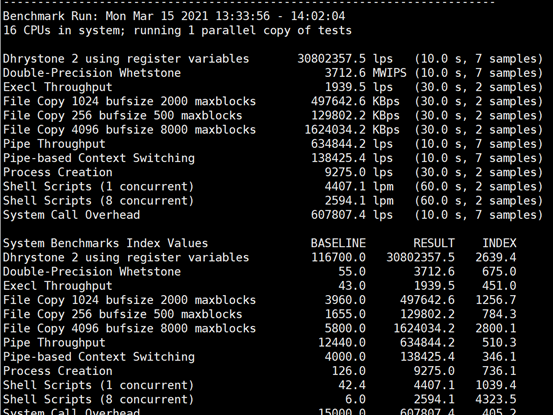
Task: Click Process Creation baseline 126.0
Action: coord(348,371)
